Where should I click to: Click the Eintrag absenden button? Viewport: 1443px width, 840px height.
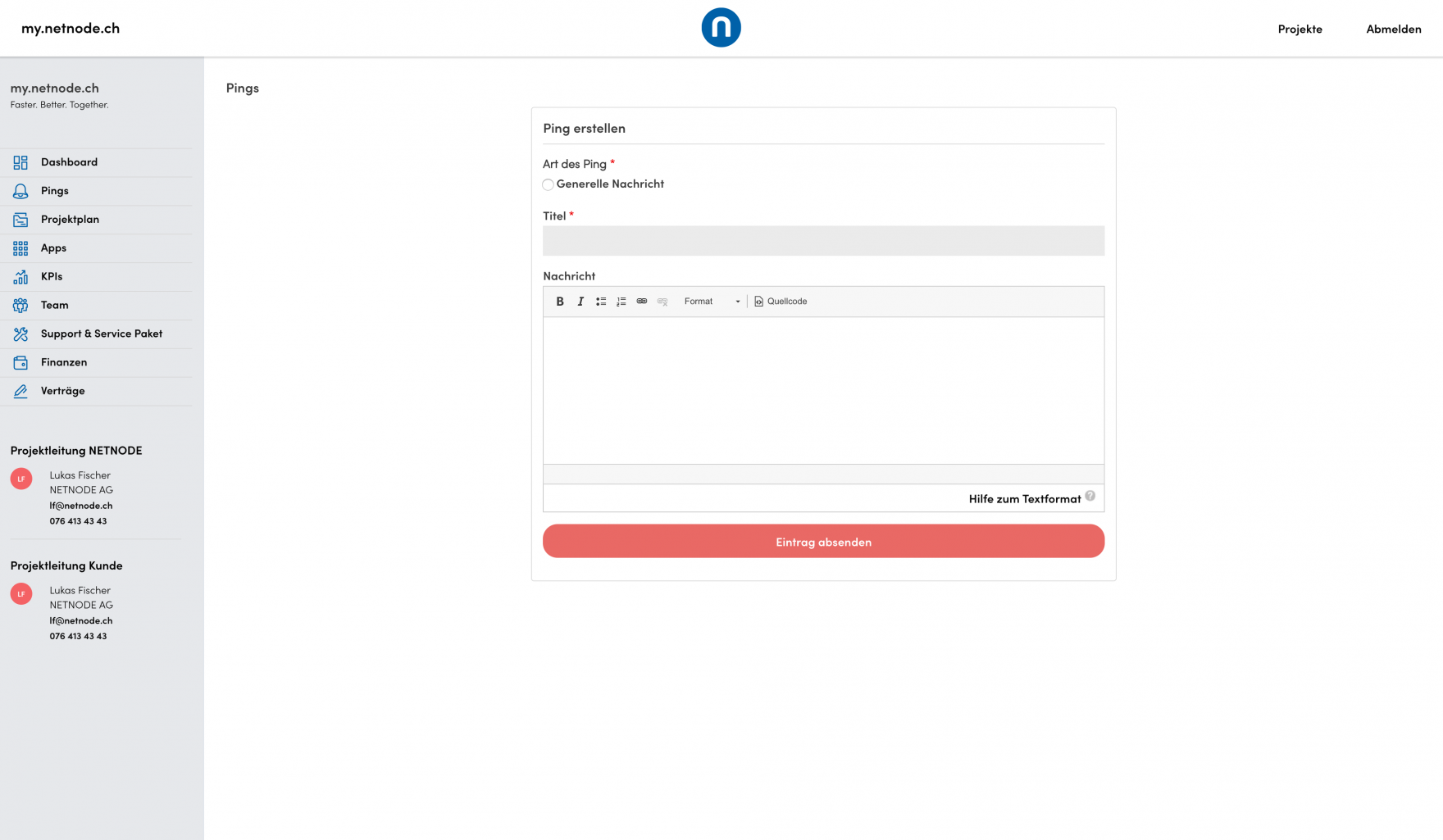coord(823,542)
